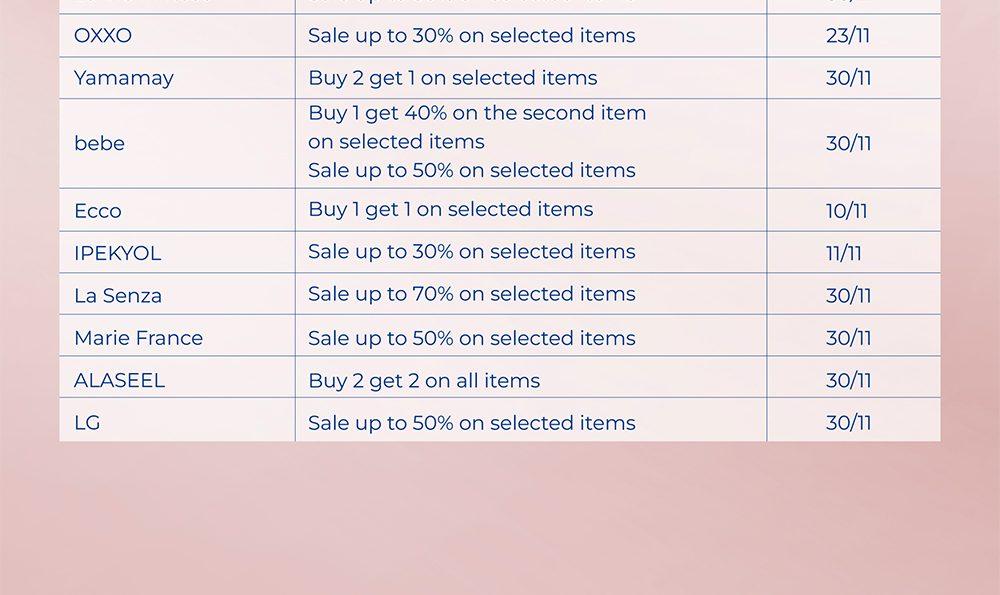
Task: Click the bebe brand name
Action: pos(99,144)
